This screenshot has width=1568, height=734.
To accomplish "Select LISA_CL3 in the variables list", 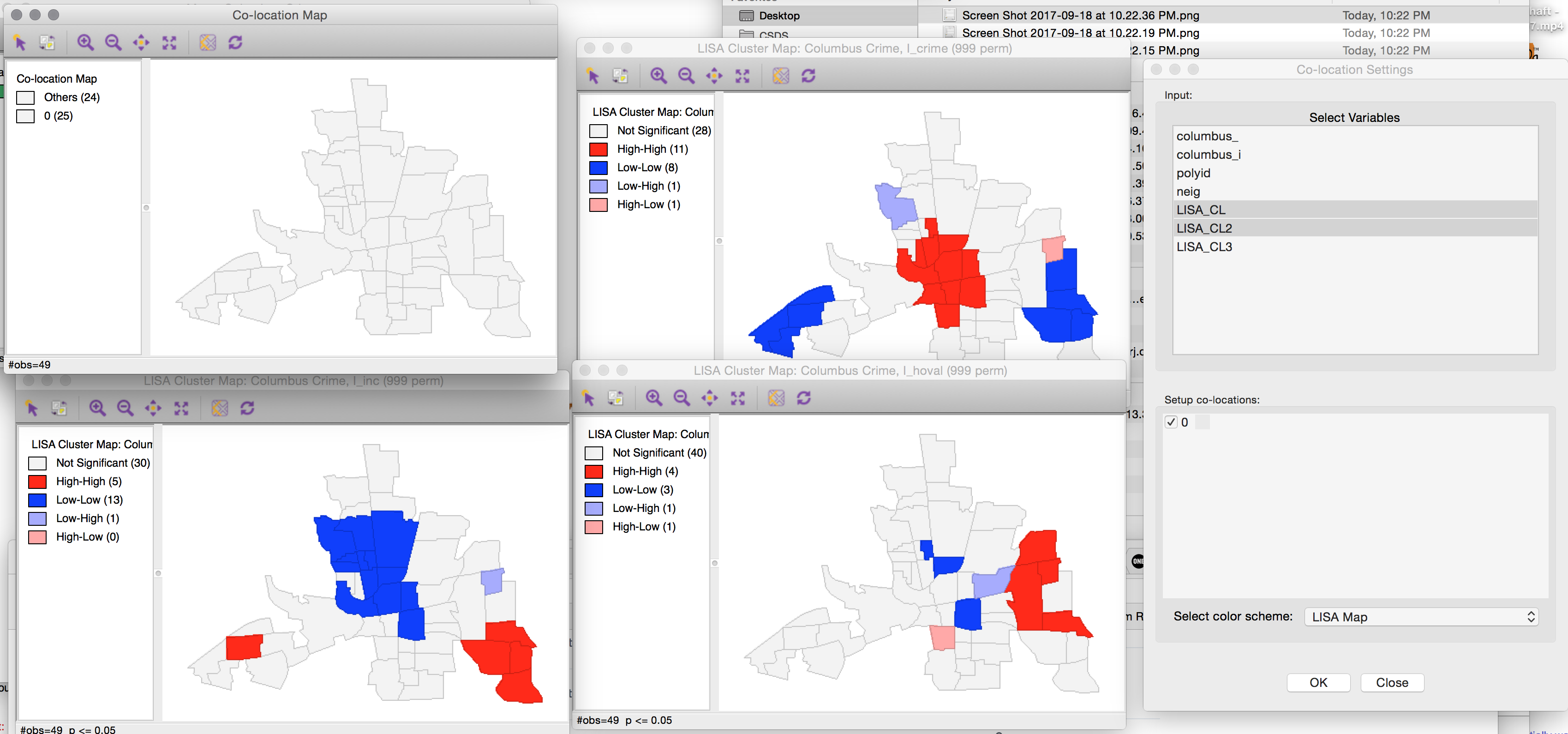I will click(1203, 247).
